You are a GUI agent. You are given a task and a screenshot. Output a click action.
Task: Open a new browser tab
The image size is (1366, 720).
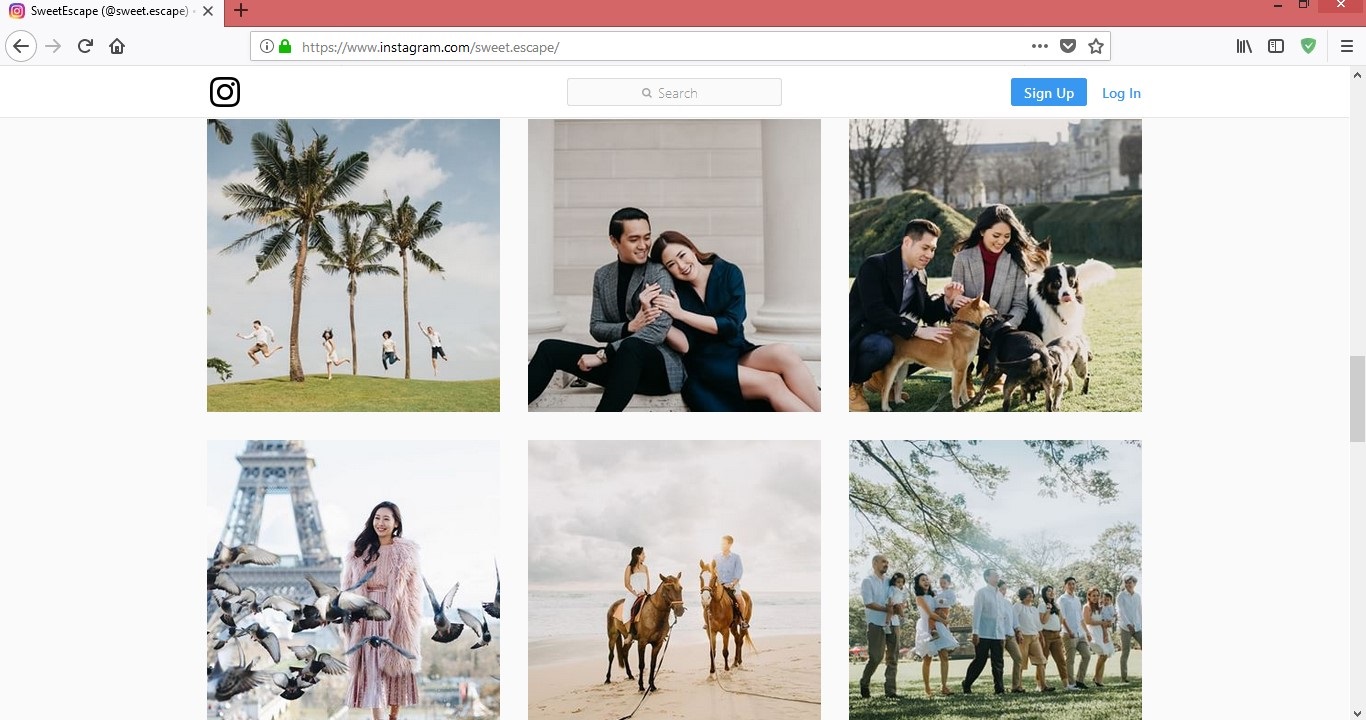coord(240,11)
